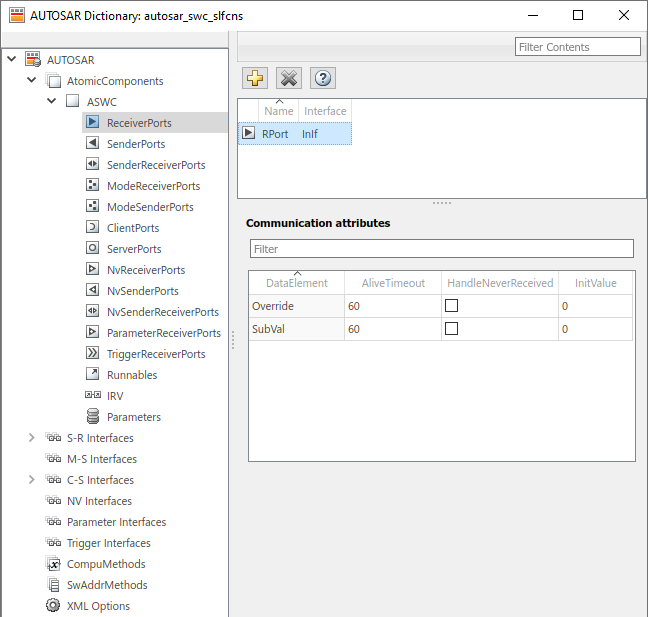Image resolution: width=648 pixels, height=617 pixels.
Task: Sort ports by Name column header
Action: (x=279, y=111)
